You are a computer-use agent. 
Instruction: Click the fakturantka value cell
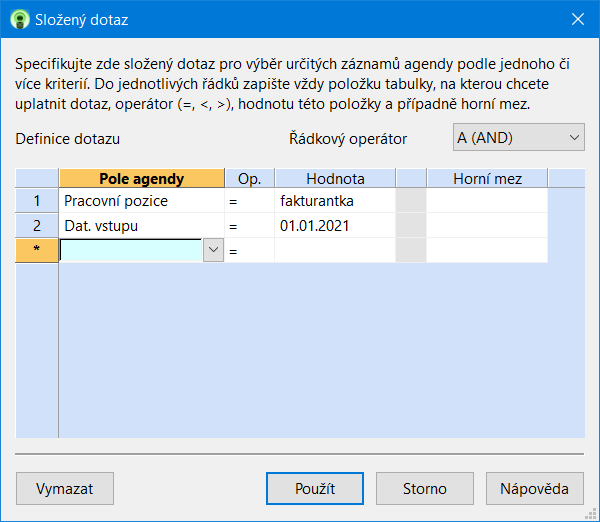(335, 201)
